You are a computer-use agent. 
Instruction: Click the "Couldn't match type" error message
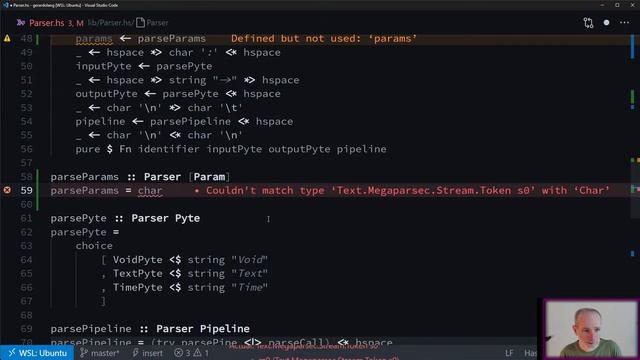tap(407, 191)
